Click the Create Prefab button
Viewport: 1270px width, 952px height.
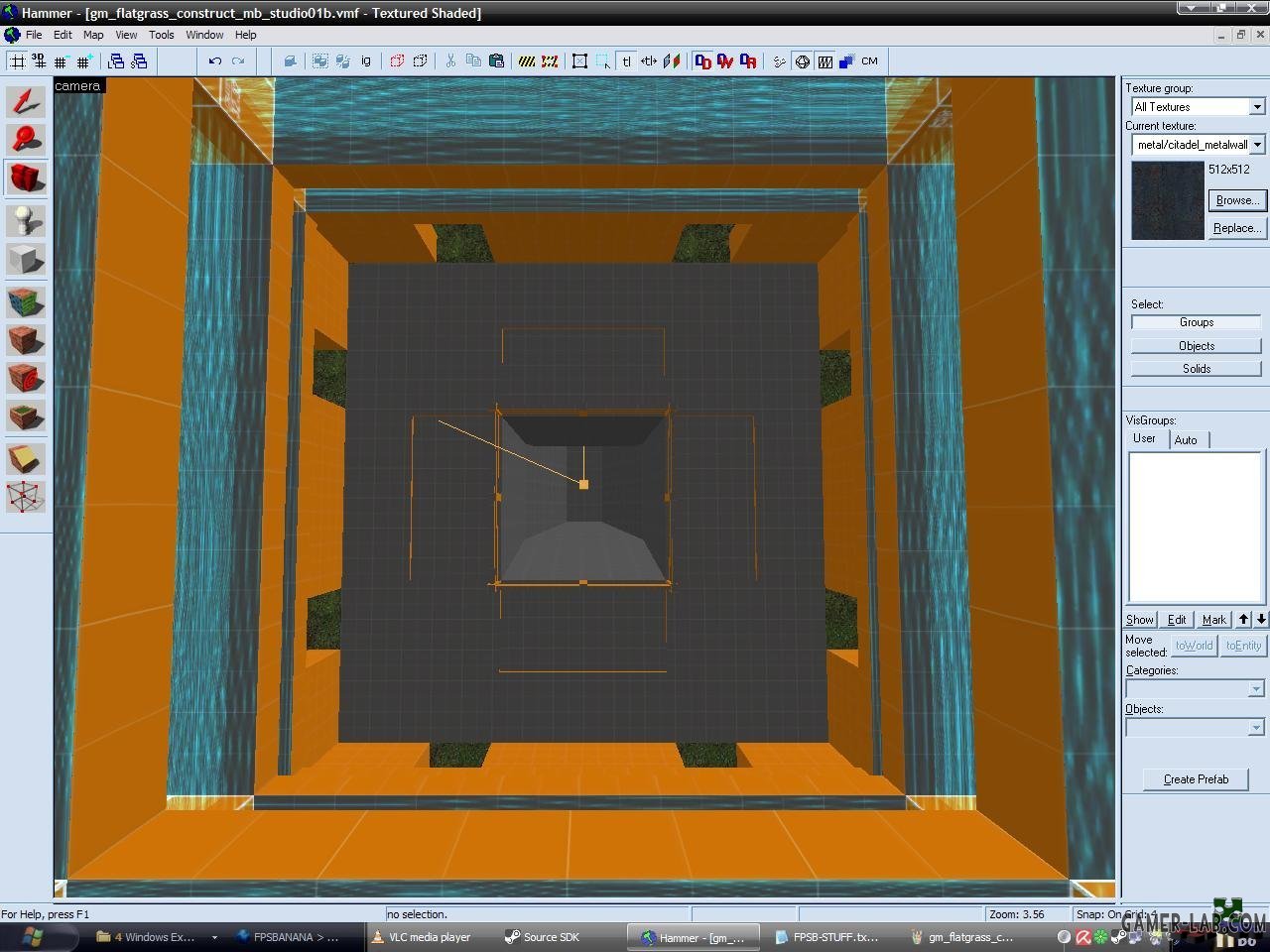click(x=1196, y=779)
